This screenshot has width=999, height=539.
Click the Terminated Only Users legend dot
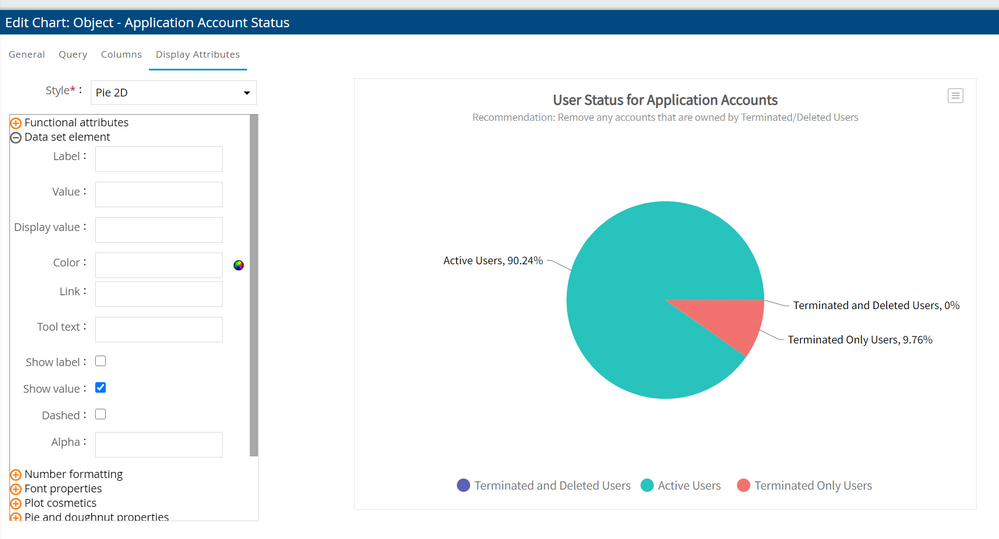click(743, 485)
